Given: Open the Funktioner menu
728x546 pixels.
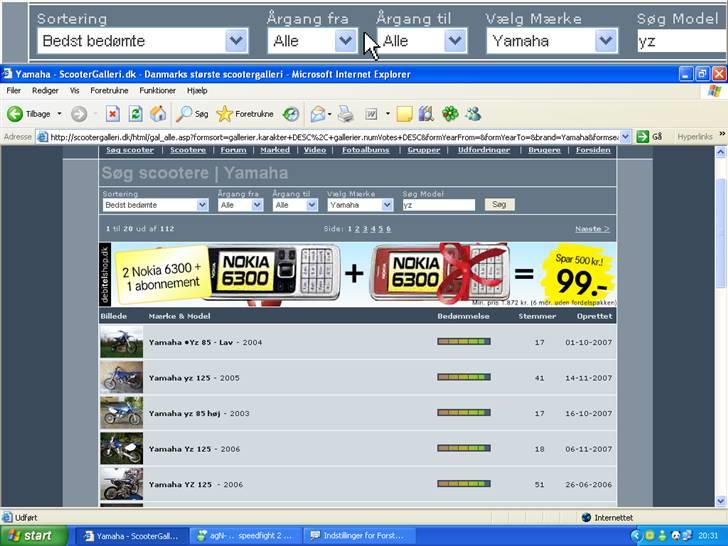Looking at the screenshot, I should 158,90.
